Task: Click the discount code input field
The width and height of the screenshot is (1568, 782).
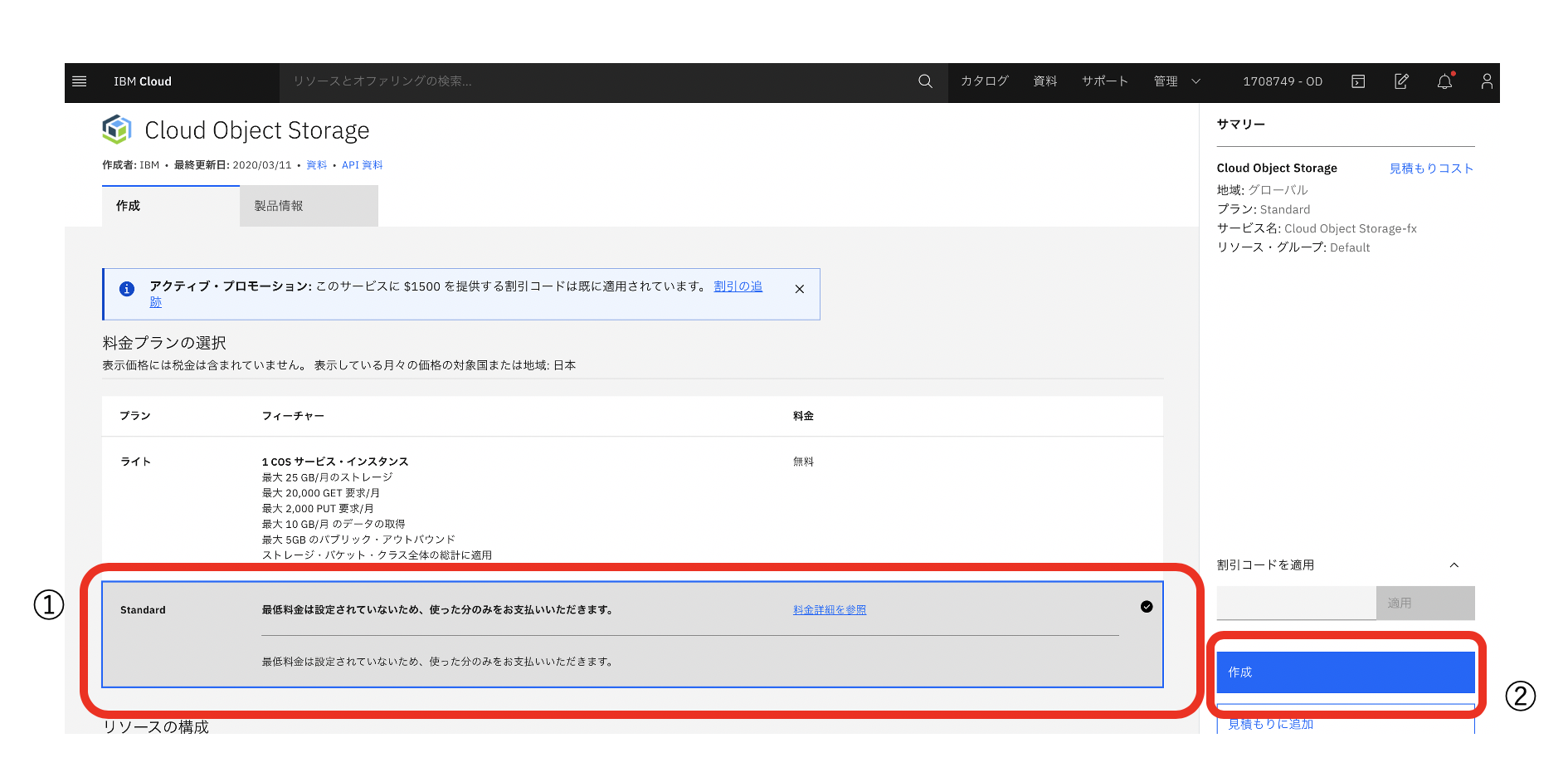Action: (1296, 604)
